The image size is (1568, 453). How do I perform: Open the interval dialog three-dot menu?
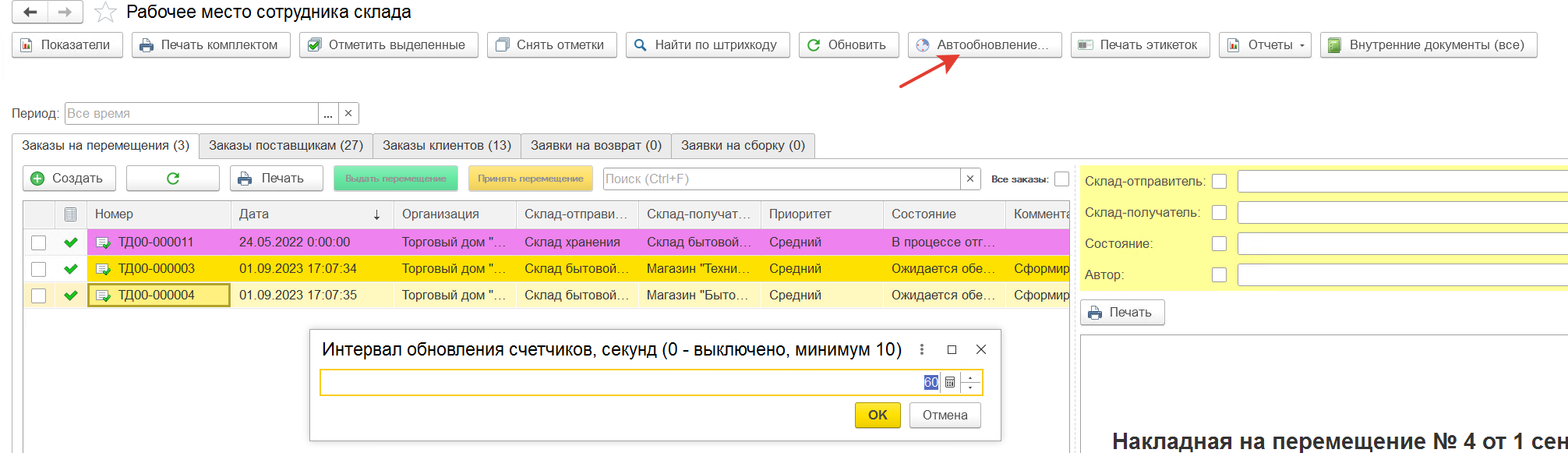point(922,350)
